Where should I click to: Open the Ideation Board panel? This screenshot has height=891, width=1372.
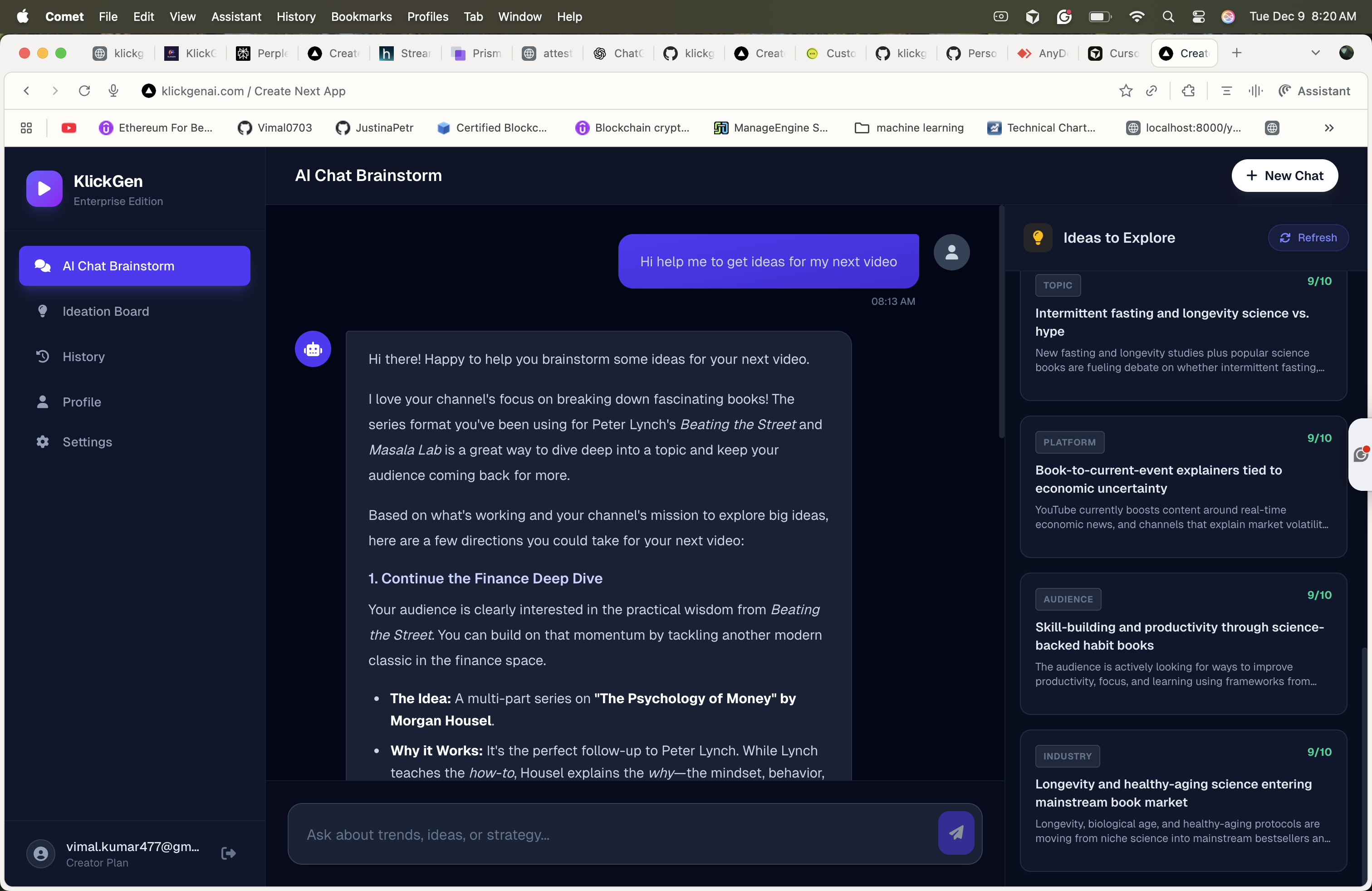[106, 311]
